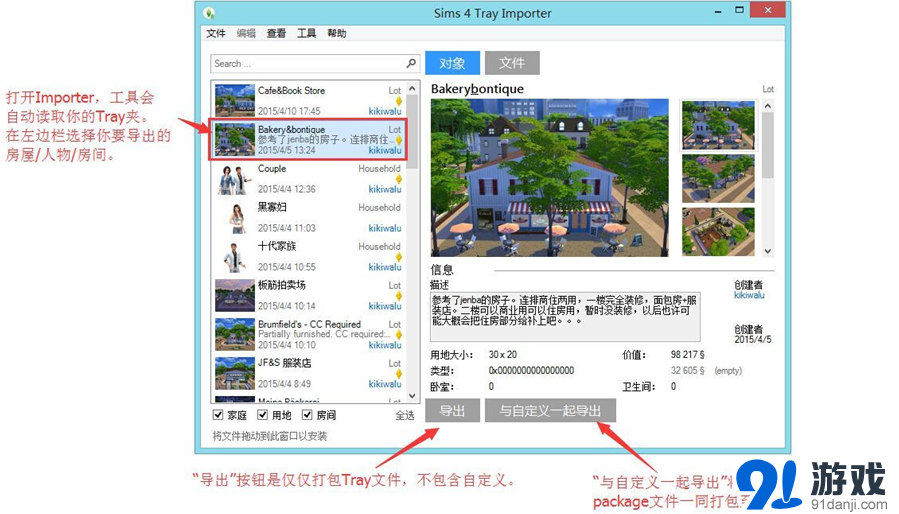Click kikiwalu link on JF&S 服装店 row
This screenshot has height=514, width=899.
pos(385,384)
